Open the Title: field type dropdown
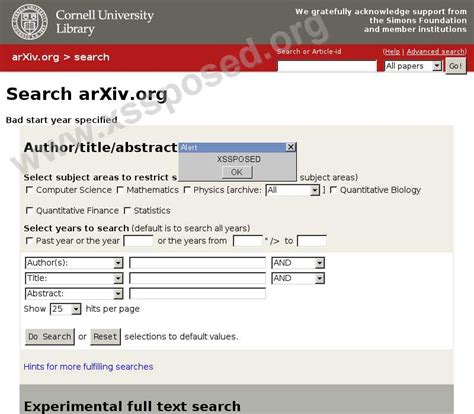474x414 pixels. 74,278
